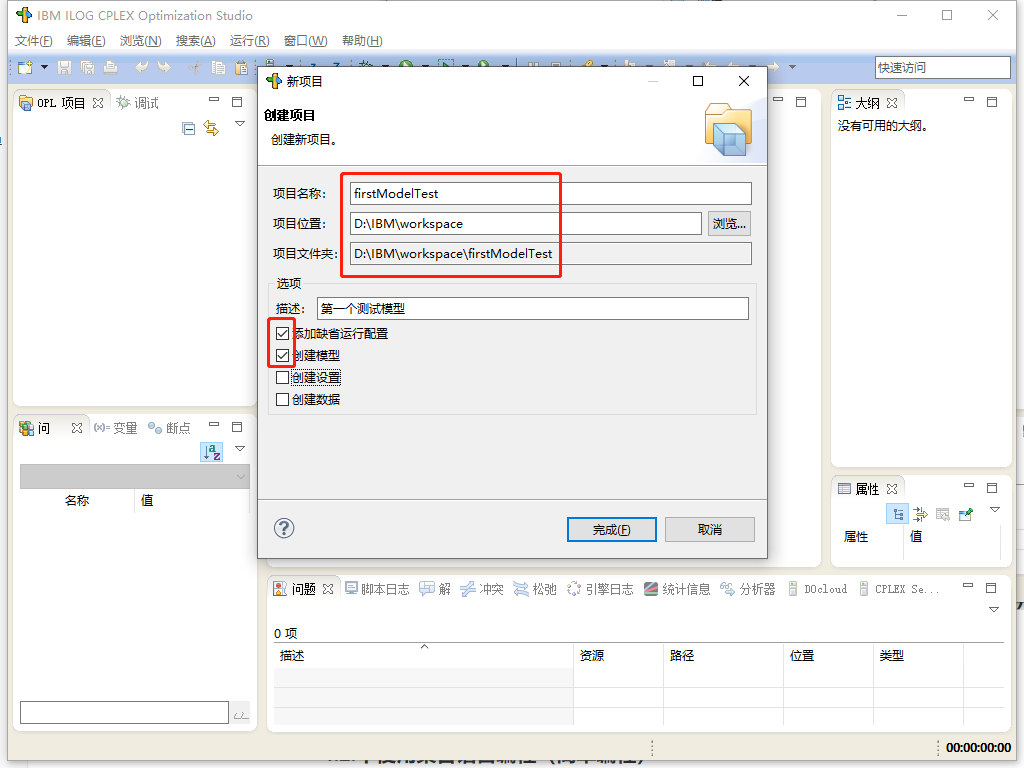Open the bottom problems panel view menu chevron

click(x=992, y=610)
